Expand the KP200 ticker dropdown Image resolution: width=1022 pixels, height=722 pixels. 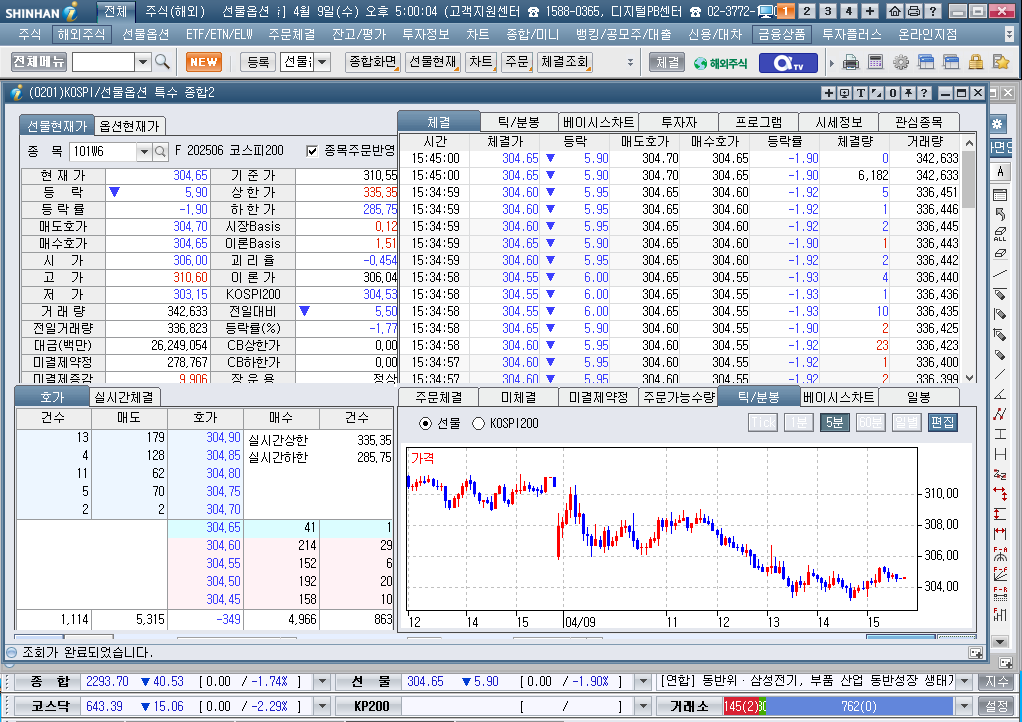(x=643, y=706)
